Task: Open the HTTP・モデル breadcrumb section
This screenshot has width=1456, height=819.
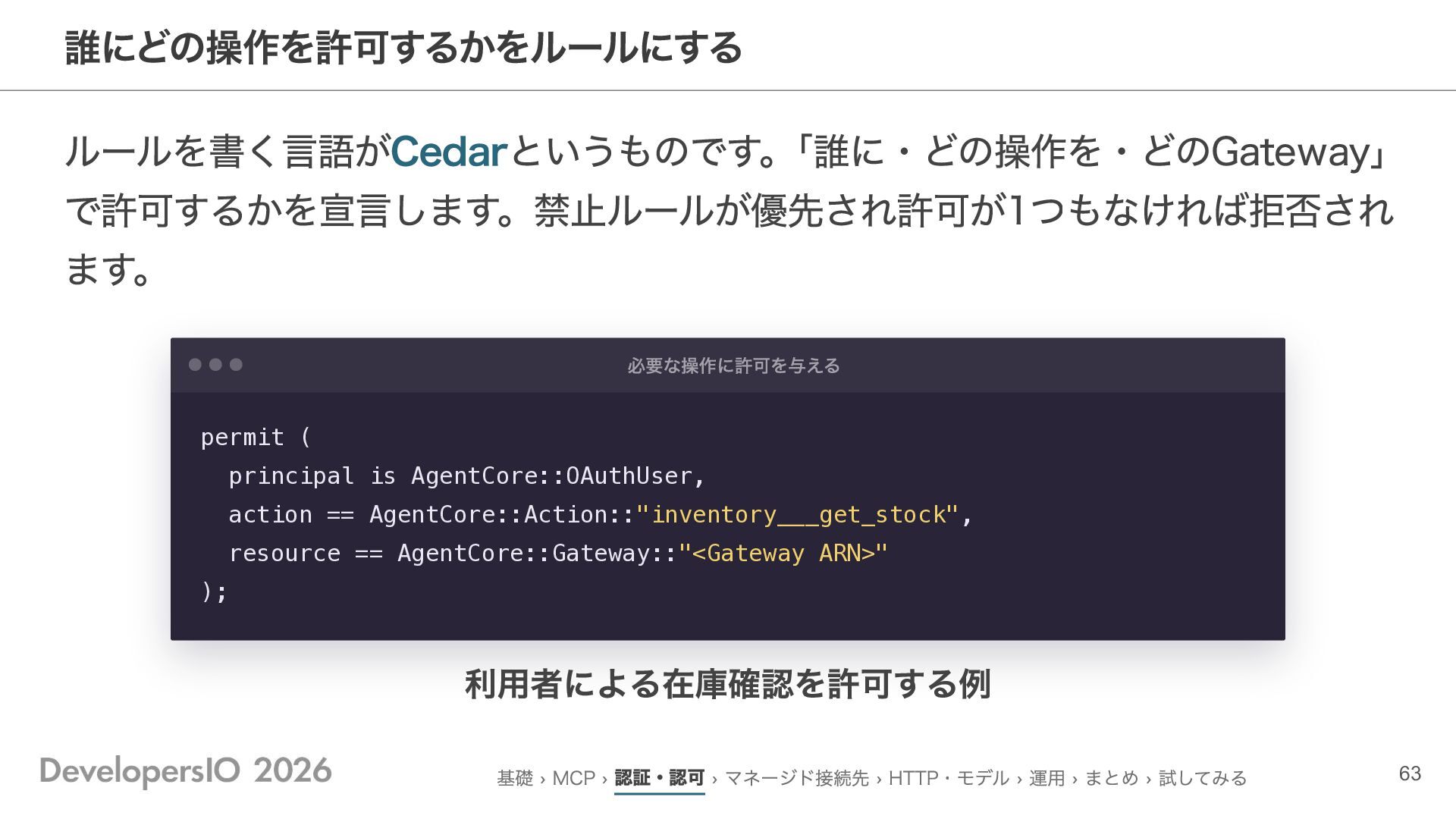Action: coord(949,778)
